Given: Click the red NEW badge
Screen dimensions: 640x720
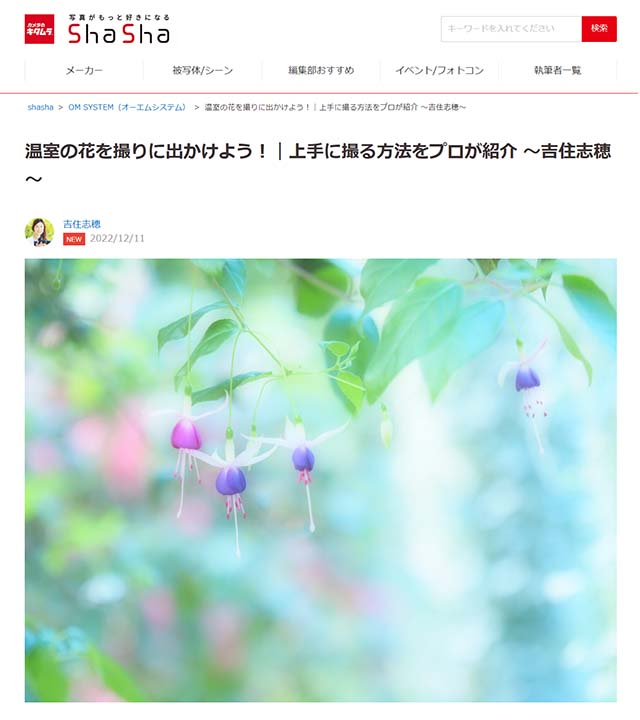Looking at the screenshot, I should 74,239.
